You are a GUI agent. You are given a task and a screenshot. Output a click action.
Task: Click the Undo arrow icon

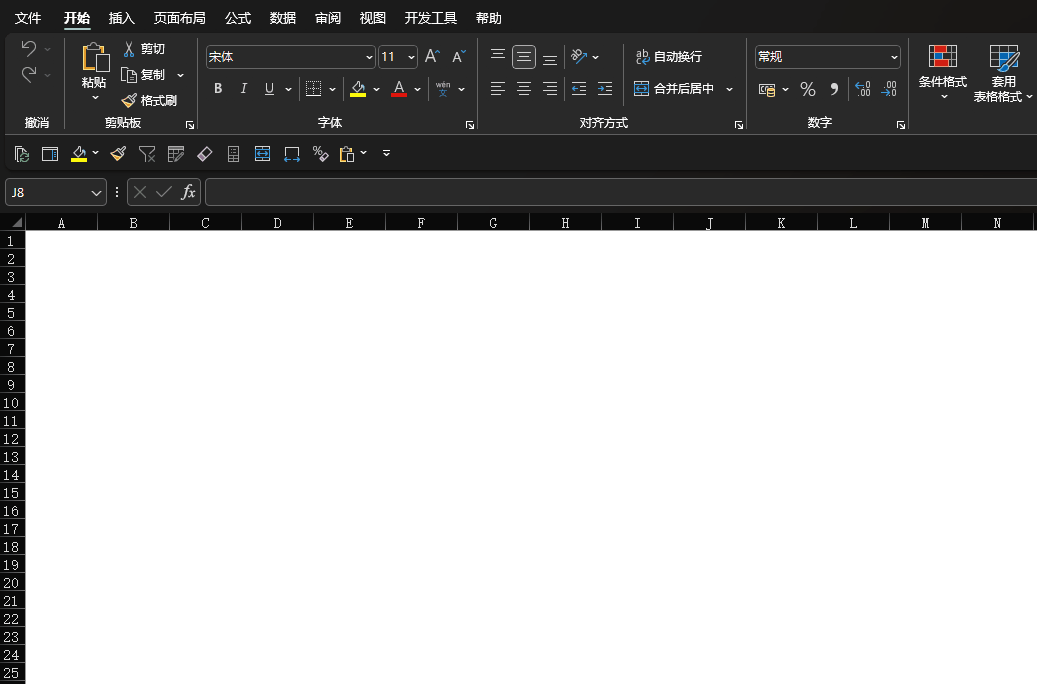tap(28, 48)
